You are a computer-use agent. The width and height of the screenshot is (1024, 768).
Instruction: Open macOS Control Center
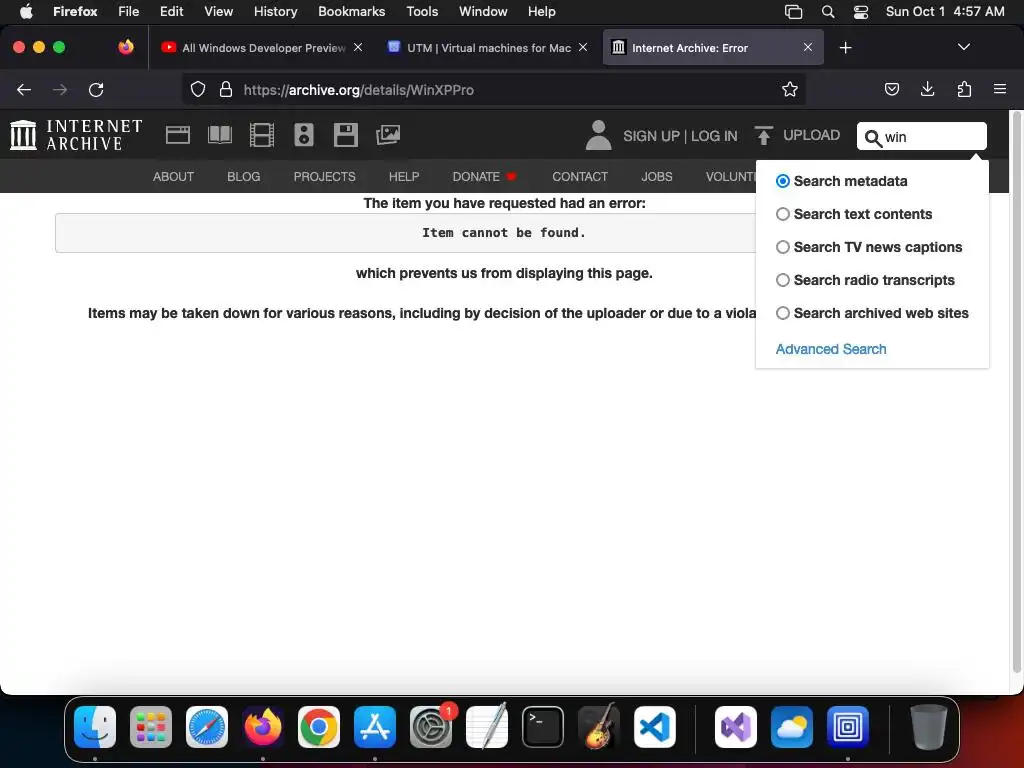coord(861,12)
